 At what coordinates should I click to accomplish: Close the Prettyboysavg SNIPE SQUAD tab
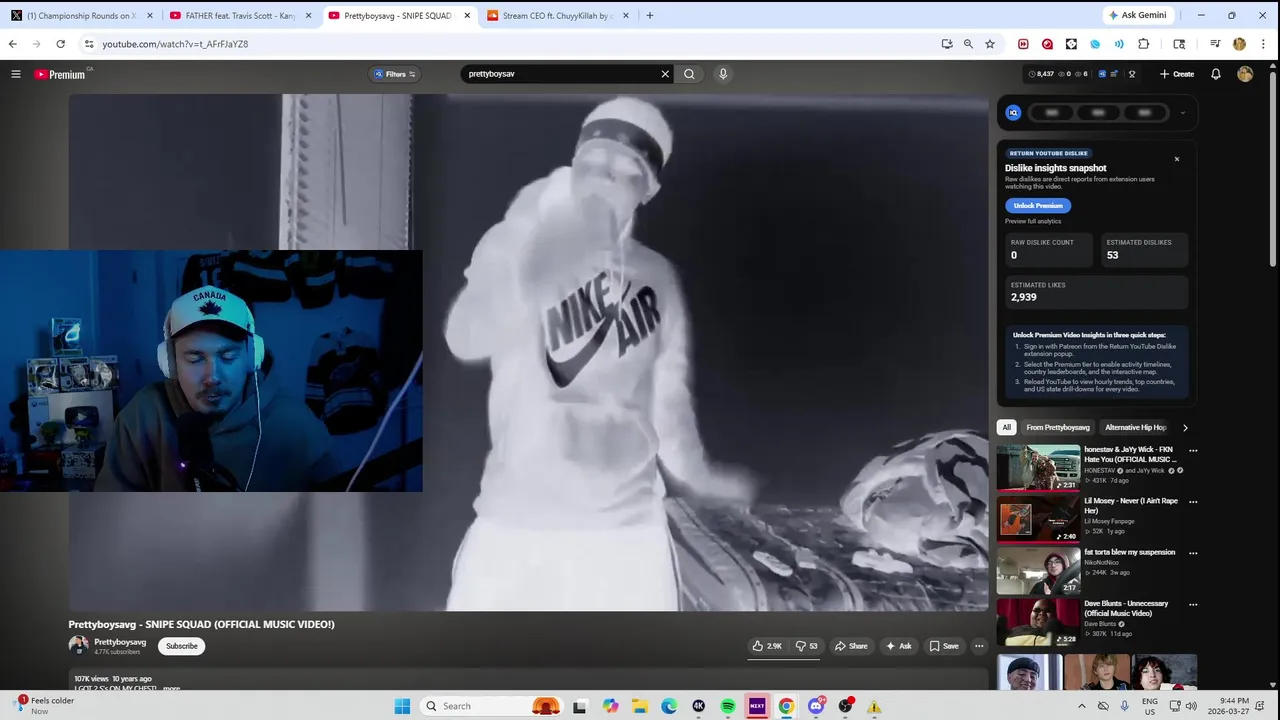pyautogui.click(x=467, y=15)
